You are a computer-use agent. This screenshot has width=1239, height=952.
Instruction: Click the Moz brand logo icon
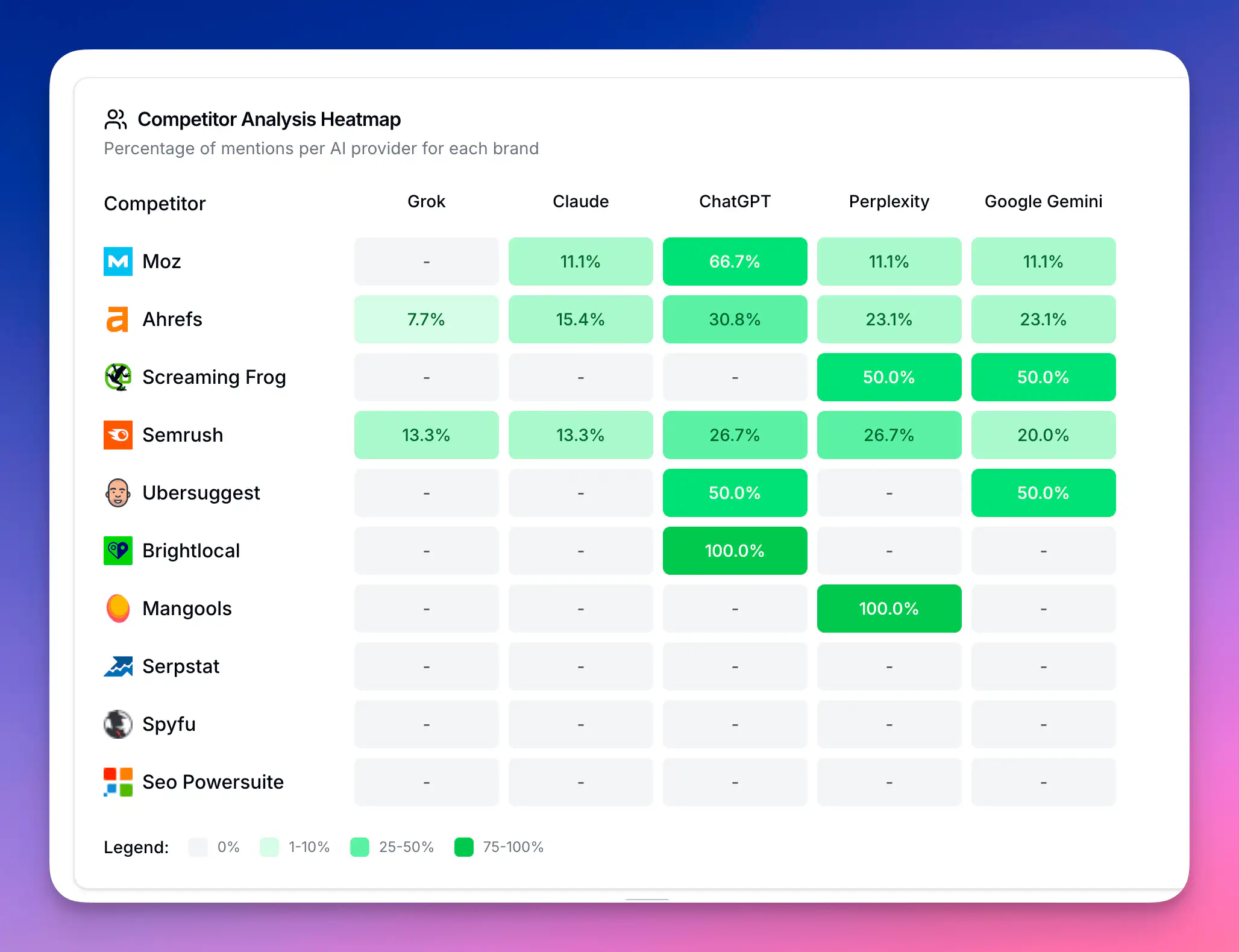(x=118, y=261)
